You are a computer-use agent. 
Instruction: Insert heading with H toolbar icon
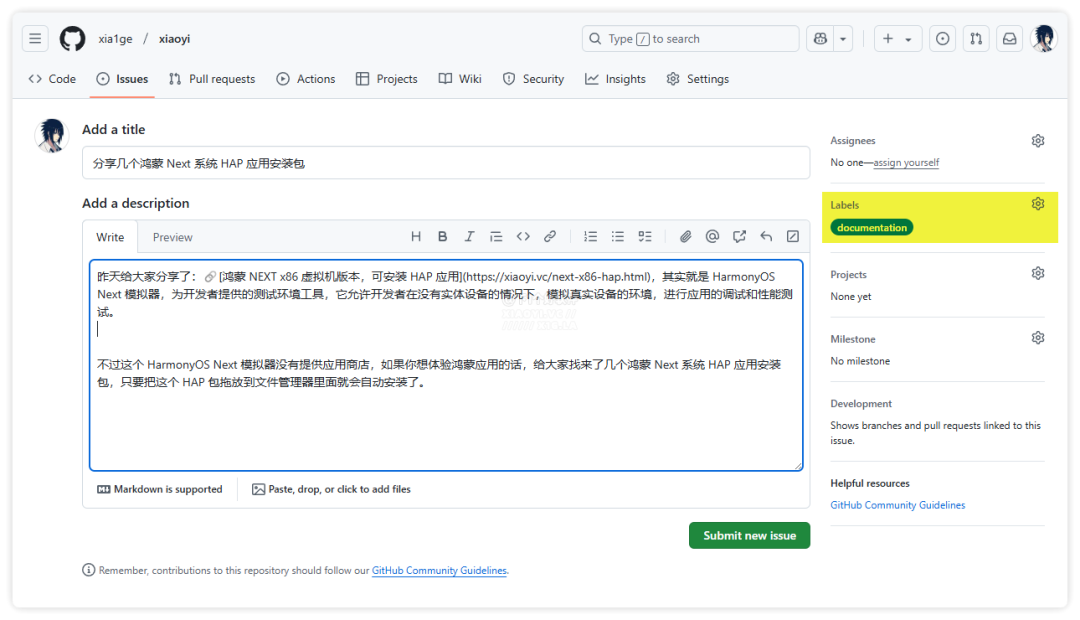click(x=416, y=236)
